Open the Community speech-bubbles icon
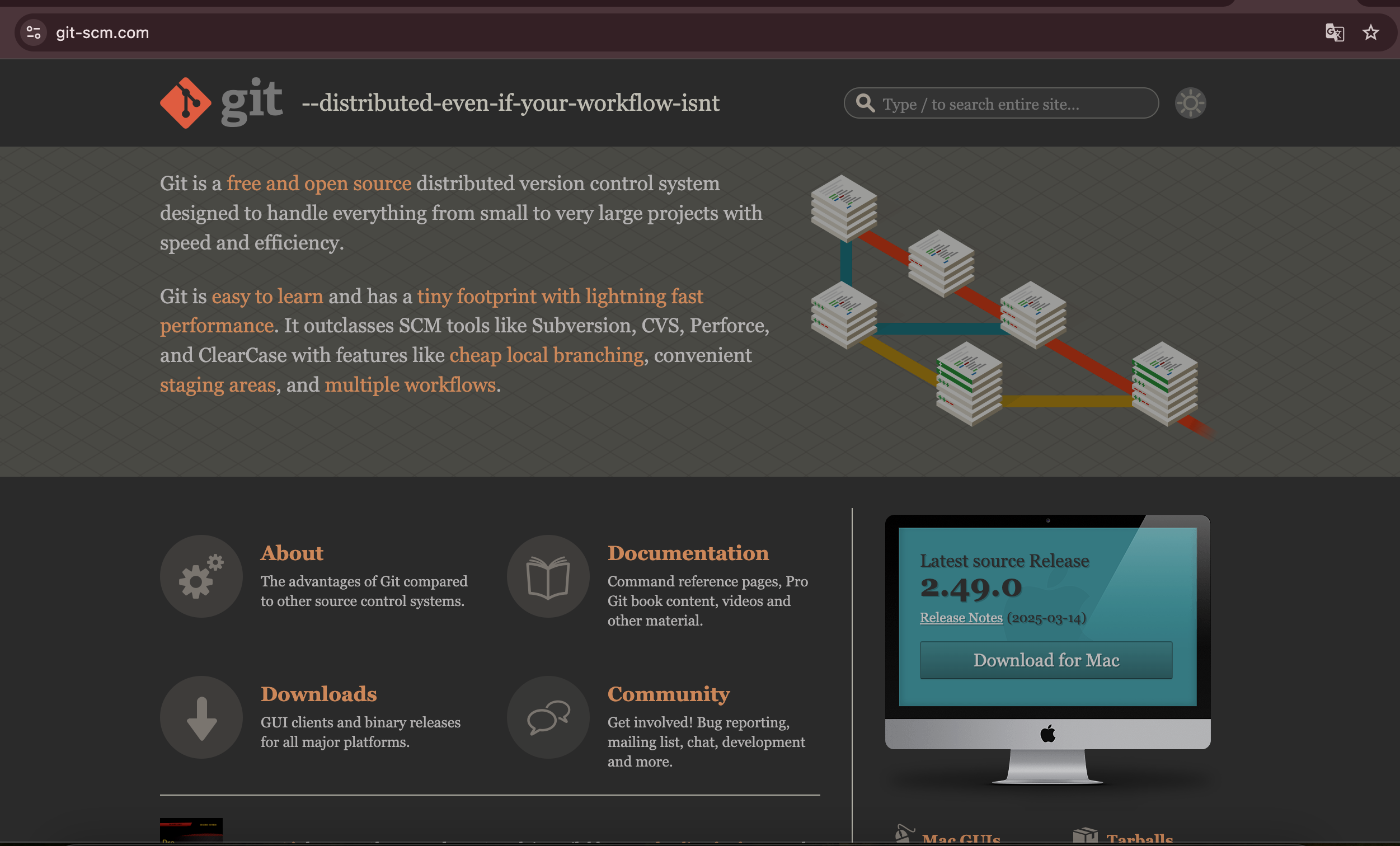The image size is (1400, 846). (548, 717)
